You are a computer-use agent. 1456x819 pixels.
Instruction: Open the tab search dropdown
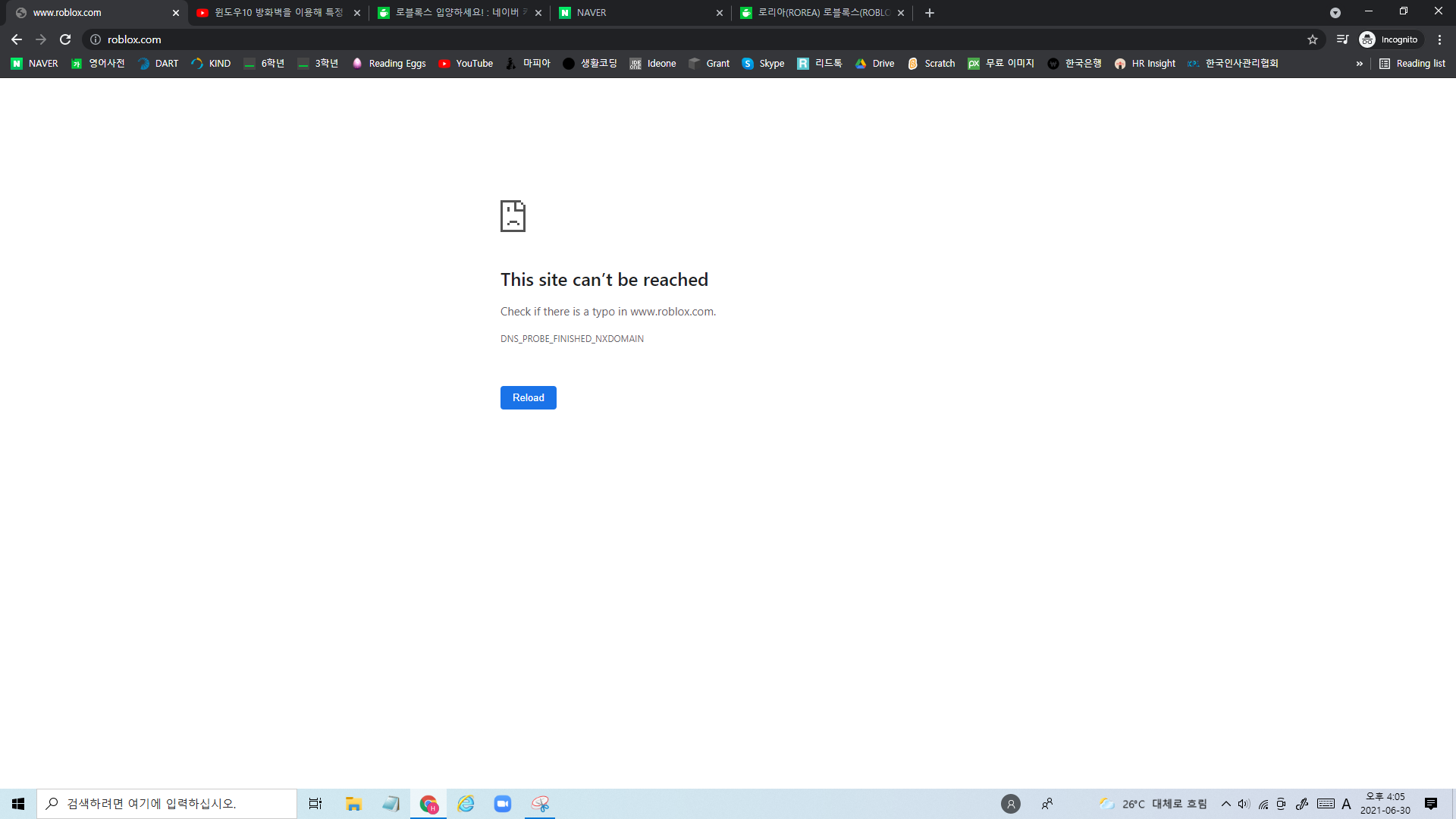click(1335, 13)
